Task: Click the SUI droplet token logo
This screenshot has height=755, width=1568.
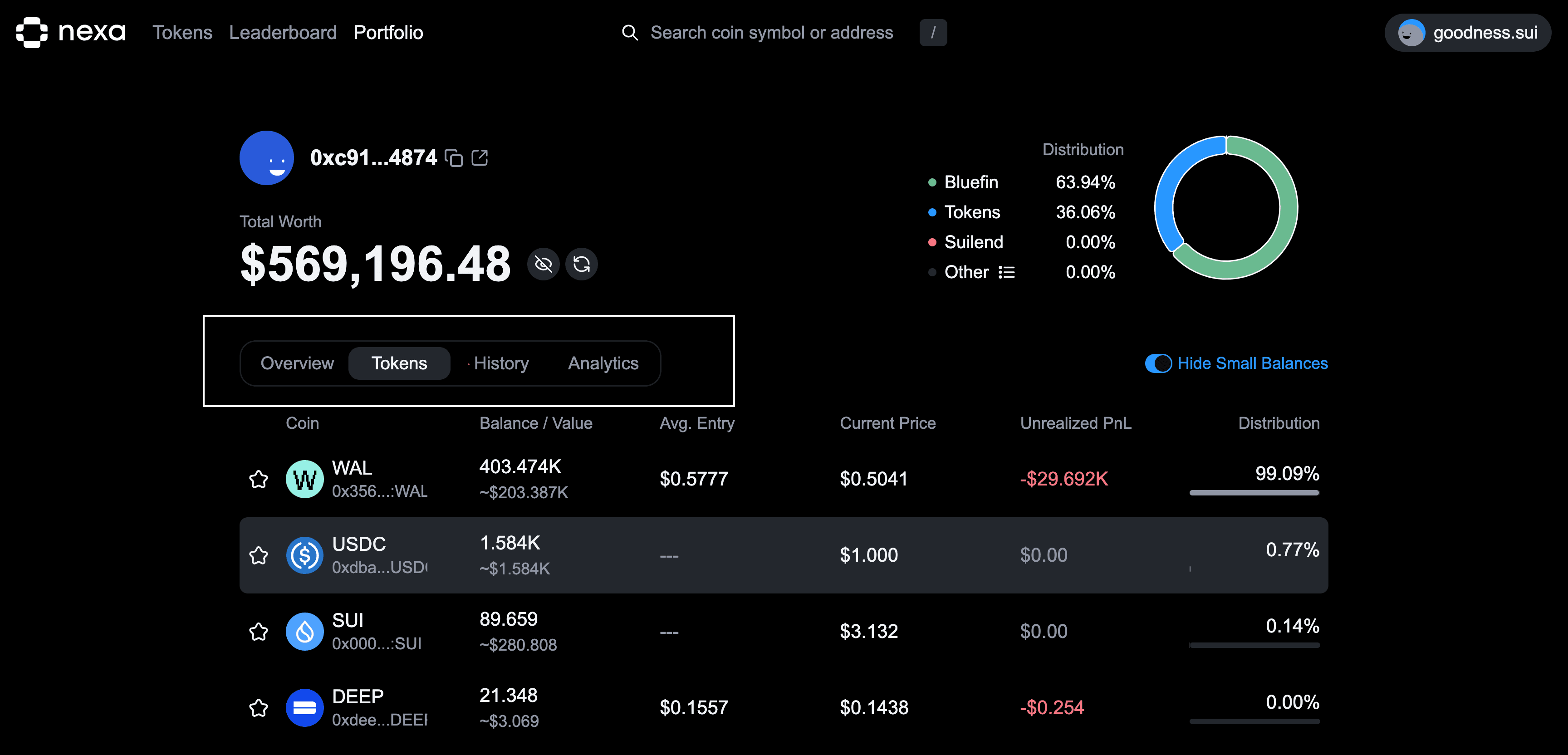Action: pos(304,632)
